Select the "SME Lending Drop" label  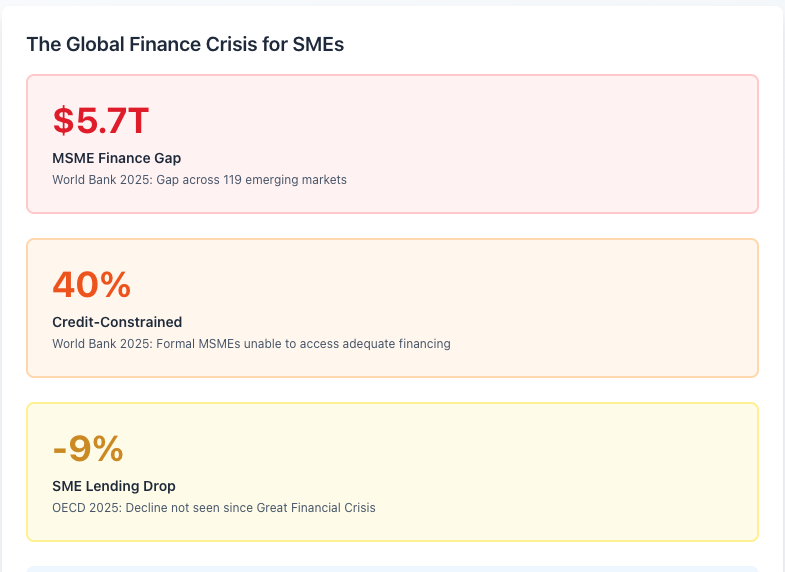pos(114,486)
